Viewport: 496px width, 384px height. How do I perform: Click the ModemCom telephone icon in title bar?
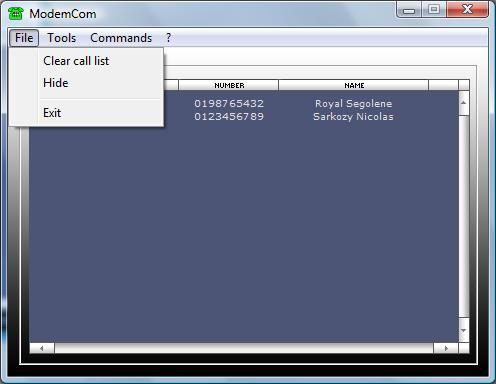click(16, 13)
